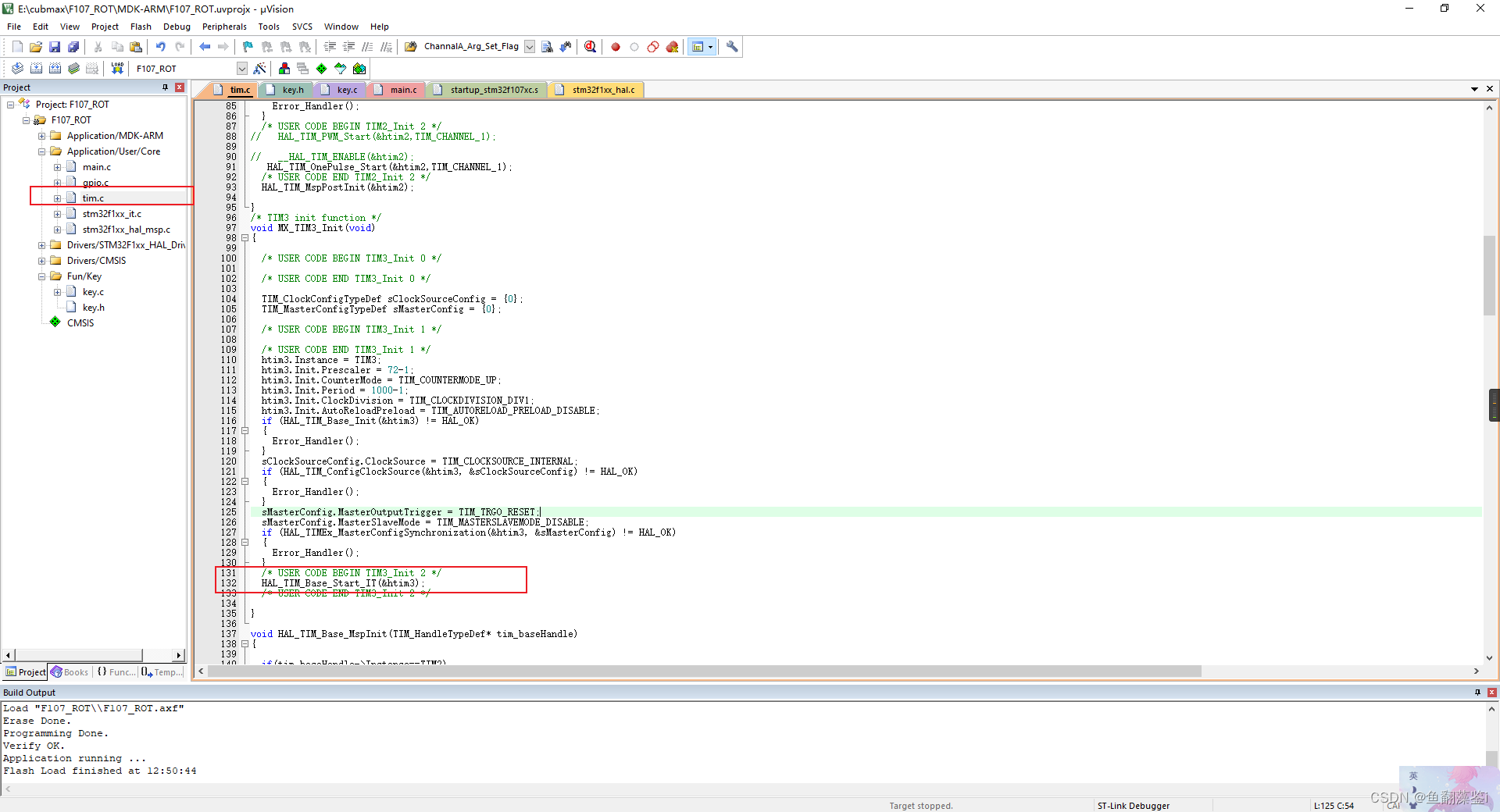
Task: Open the Flash menu
Action: click(x=141, y=27)
